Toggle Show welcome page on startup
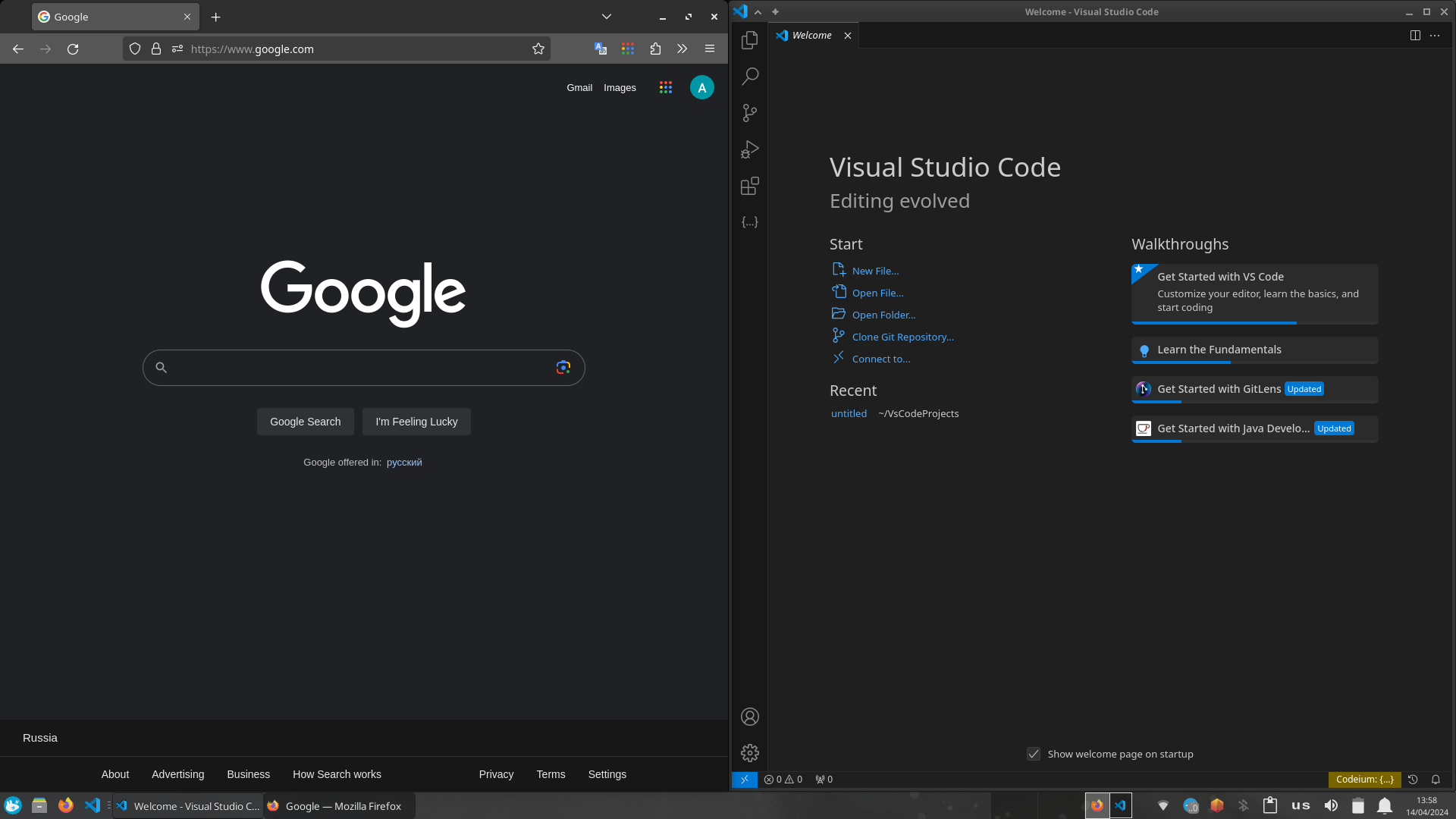This screenshot has height=819, width=1456. pos(1033,754)
